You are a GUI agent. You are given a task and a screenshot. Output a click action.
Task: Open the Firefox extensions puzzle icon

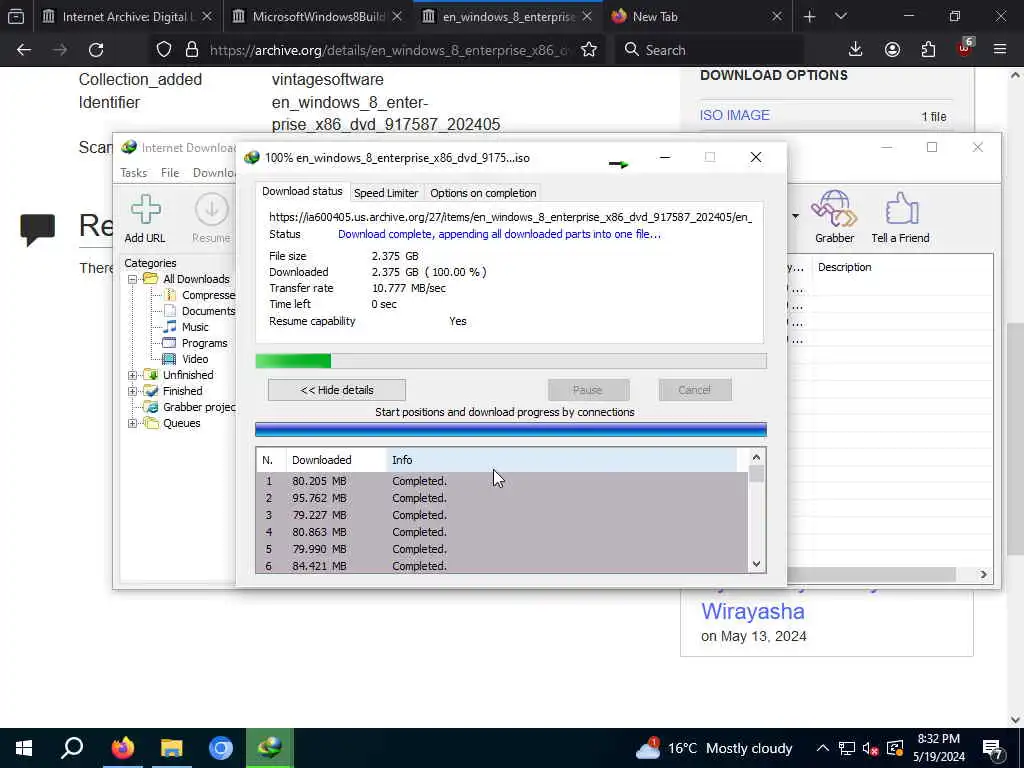point(928,50)
